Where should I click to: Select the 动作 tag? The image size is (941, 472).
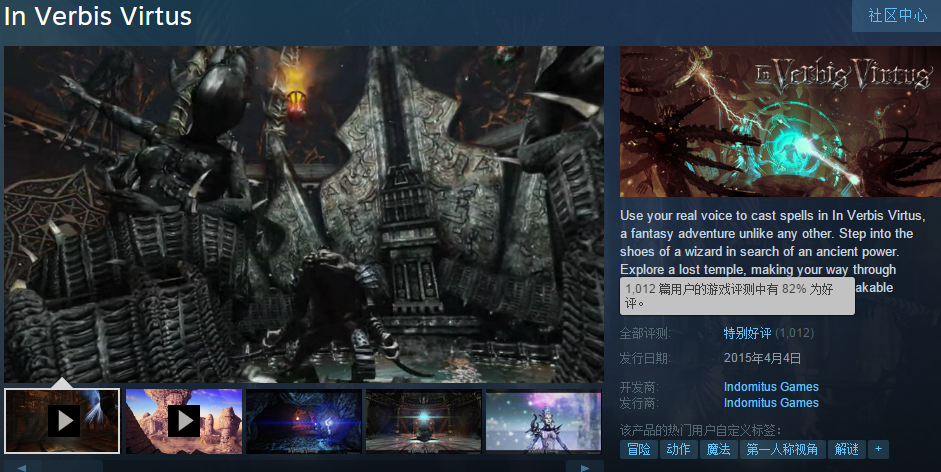(x=678, y=449)
